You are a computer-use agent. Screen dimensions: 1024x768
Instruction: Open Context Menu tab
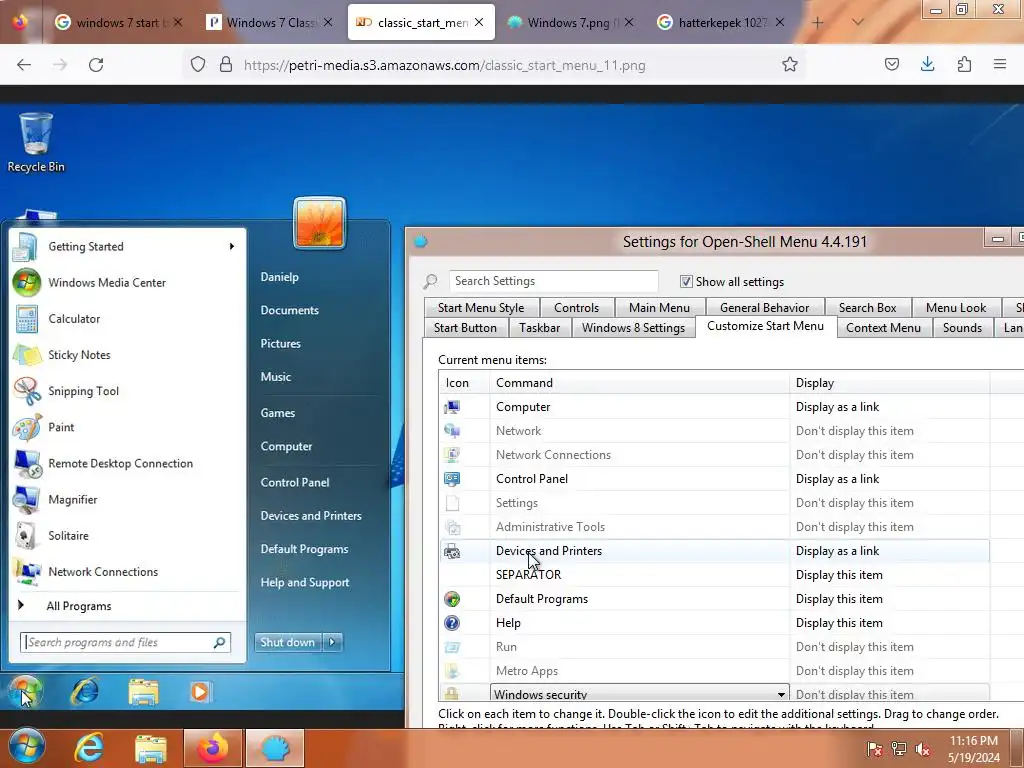(883, 328)
